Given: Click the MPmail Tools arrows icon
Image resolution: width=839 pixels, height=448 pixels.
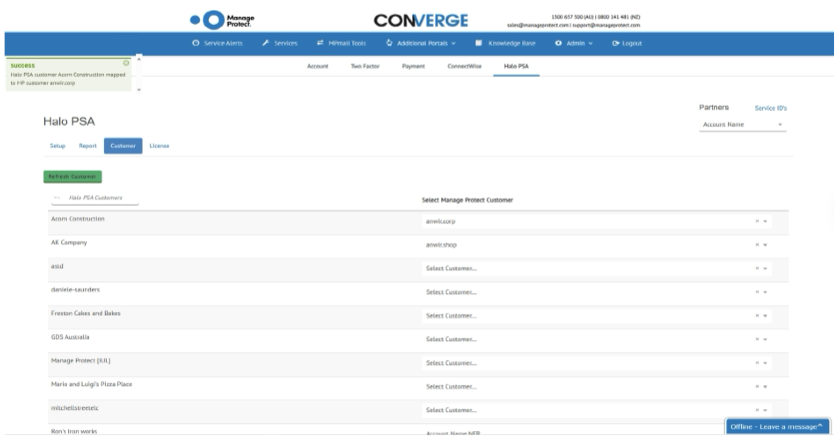Looking at the screenshot, I should [320, 43].
